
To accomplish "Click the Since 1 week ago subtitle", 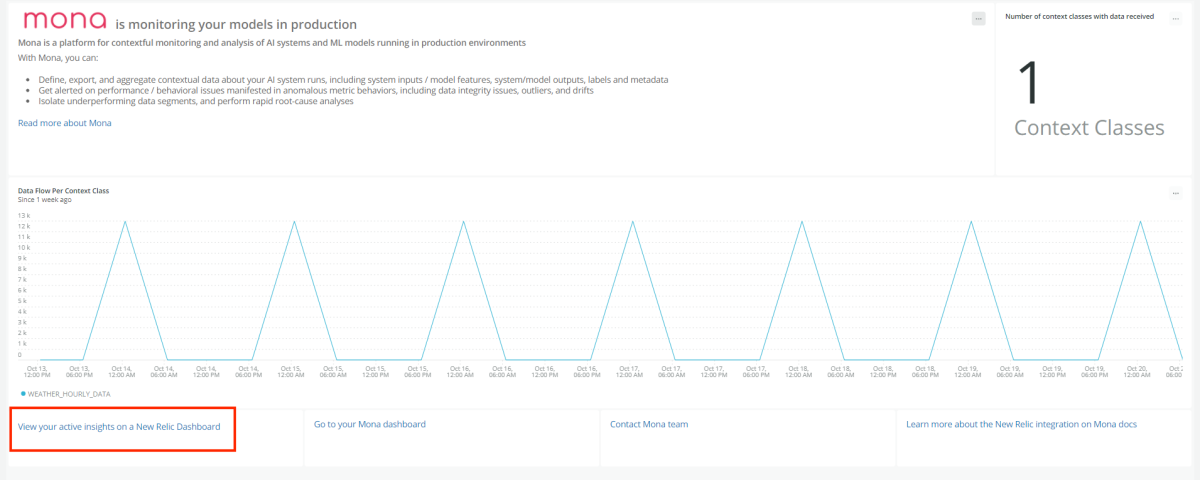I will (45, 199).
